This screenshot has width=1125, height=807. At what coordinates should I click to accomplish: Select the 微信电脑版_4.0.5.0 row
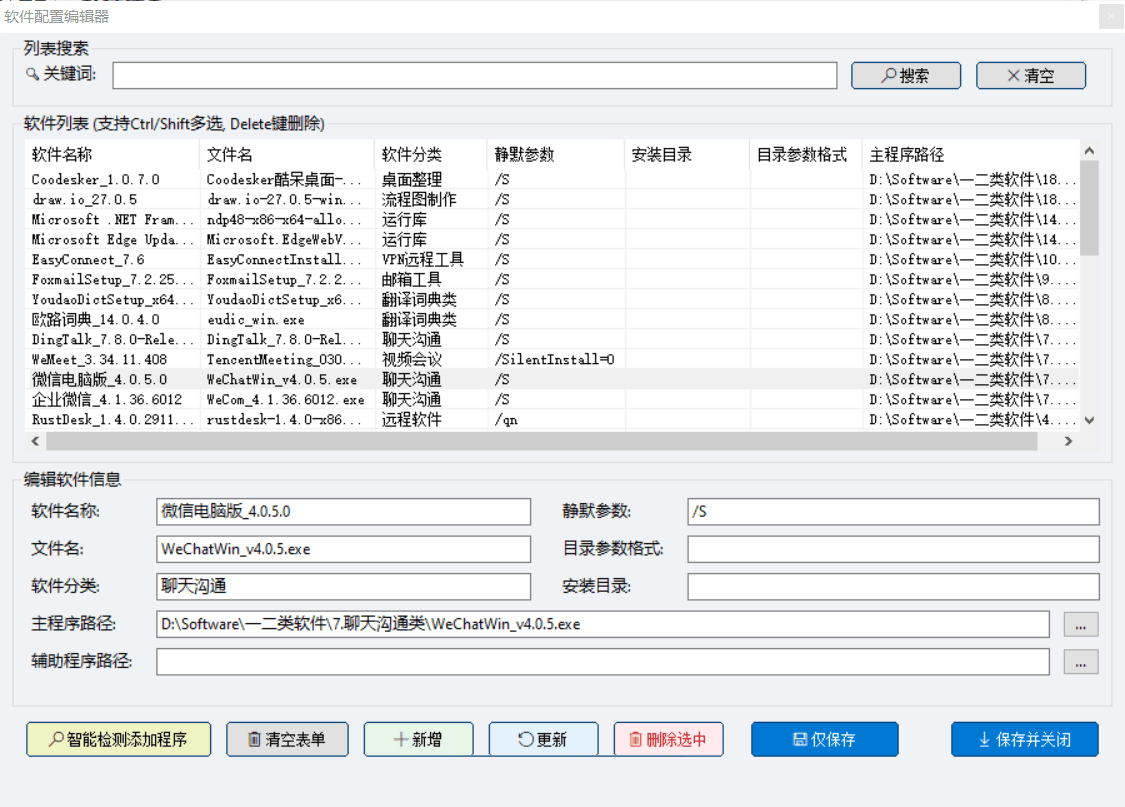coord(100,379)
